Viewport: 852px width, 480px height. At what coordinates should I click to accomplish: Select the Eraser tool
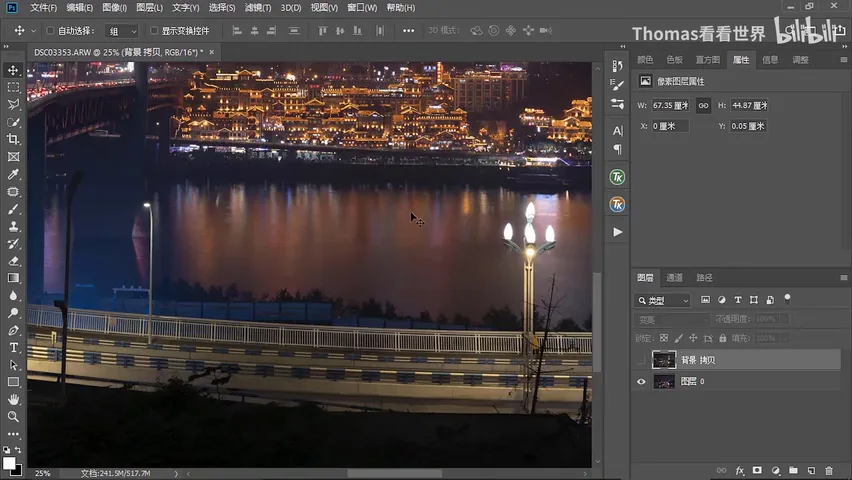tap(14, 261)
